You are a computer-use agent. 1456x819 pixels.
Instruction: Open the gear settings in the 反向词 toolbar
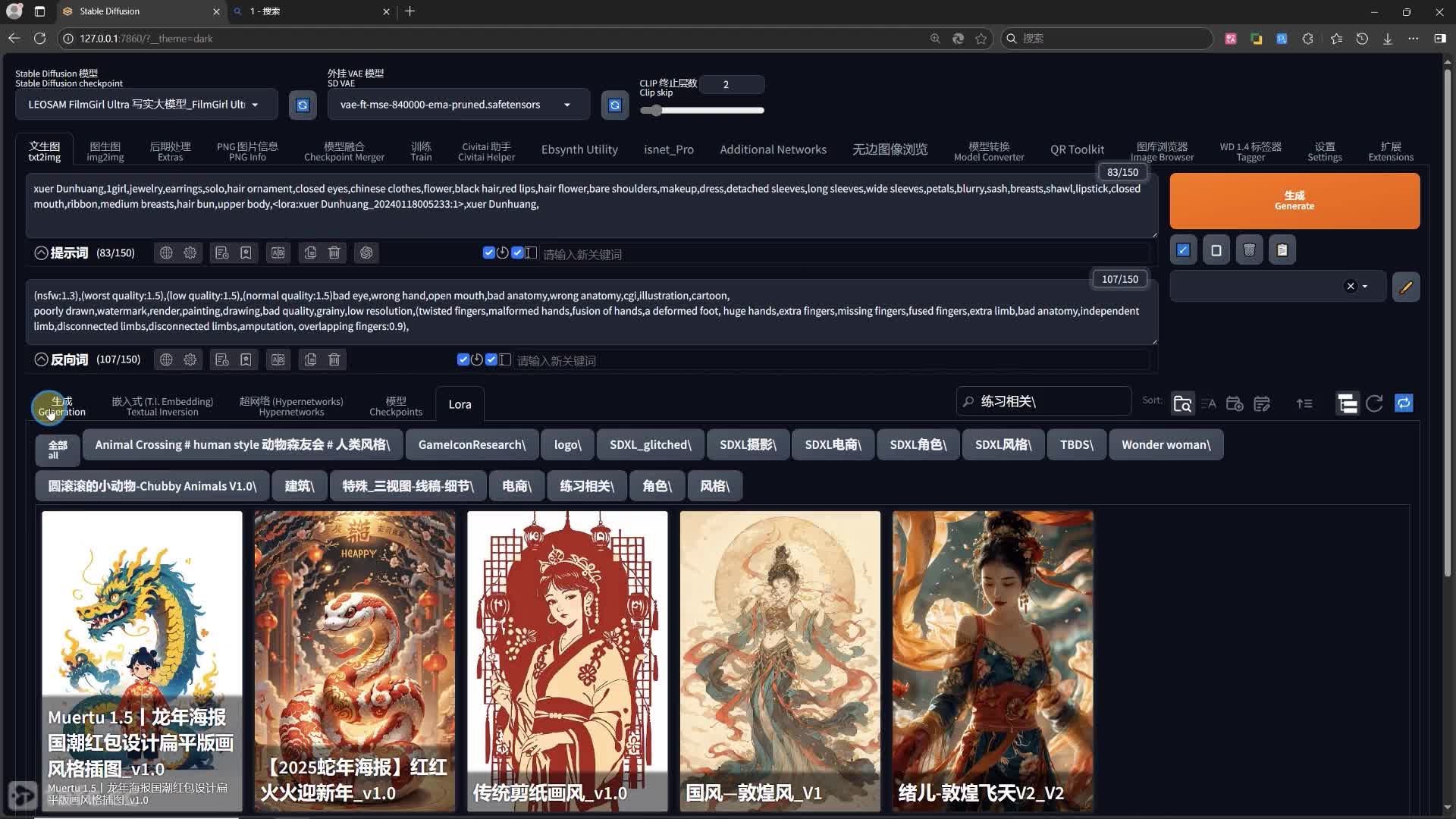pos(190,359)
